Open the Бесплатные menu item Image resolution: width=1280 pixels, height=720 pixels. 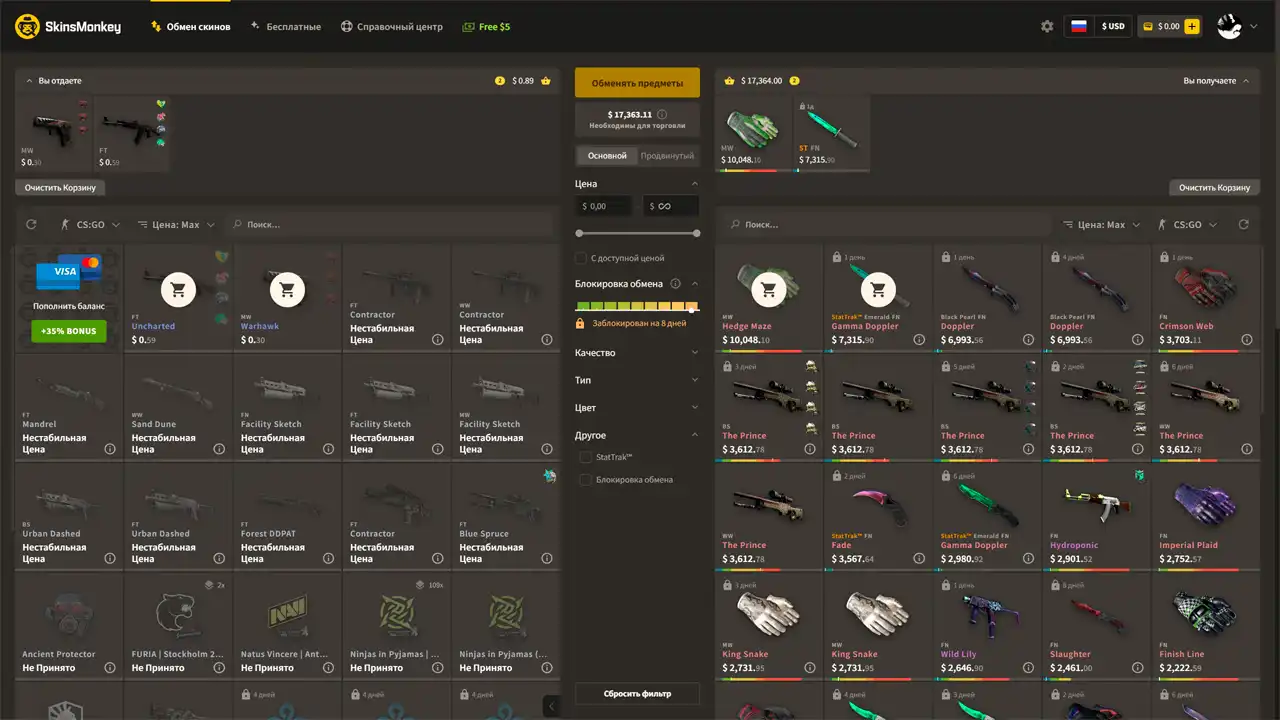(286, 27)
